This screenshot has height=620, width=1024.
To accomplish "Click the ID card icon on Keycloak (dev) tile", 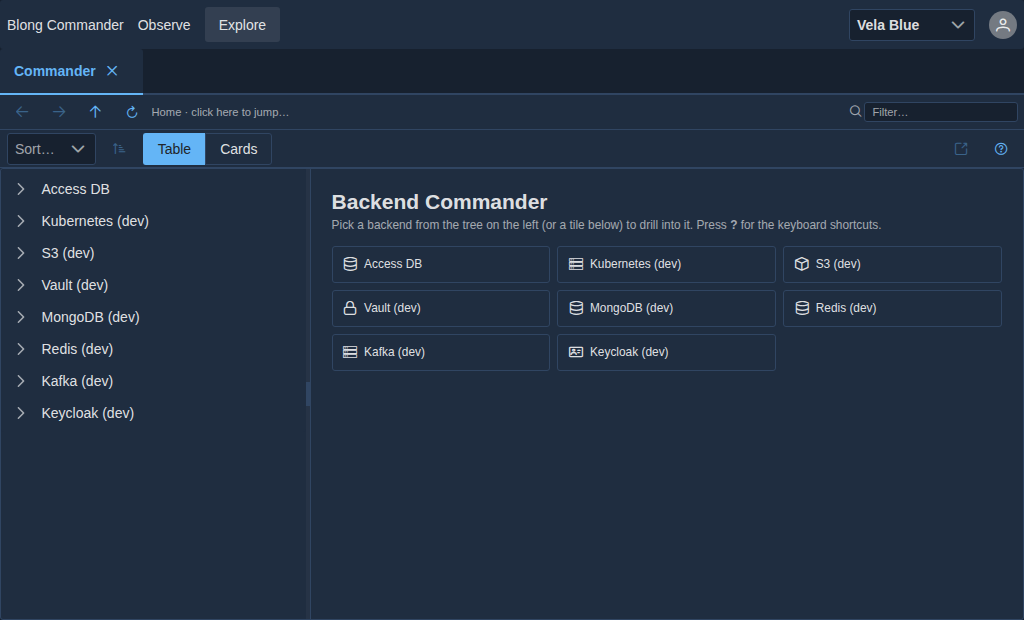I will click(x=576, y=352).
